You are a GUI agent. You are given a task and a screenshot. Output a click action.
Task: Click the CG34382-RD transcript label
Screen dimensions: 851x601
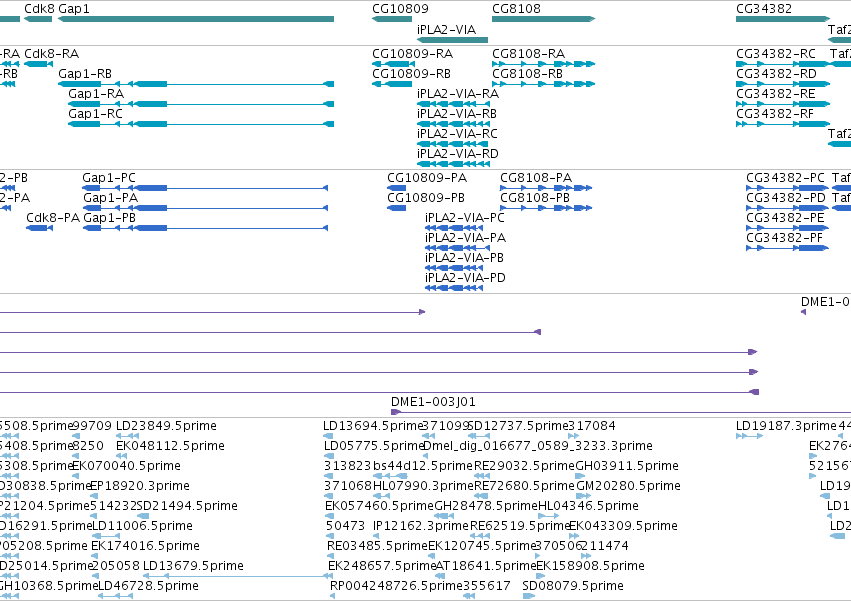pos(776,73)
